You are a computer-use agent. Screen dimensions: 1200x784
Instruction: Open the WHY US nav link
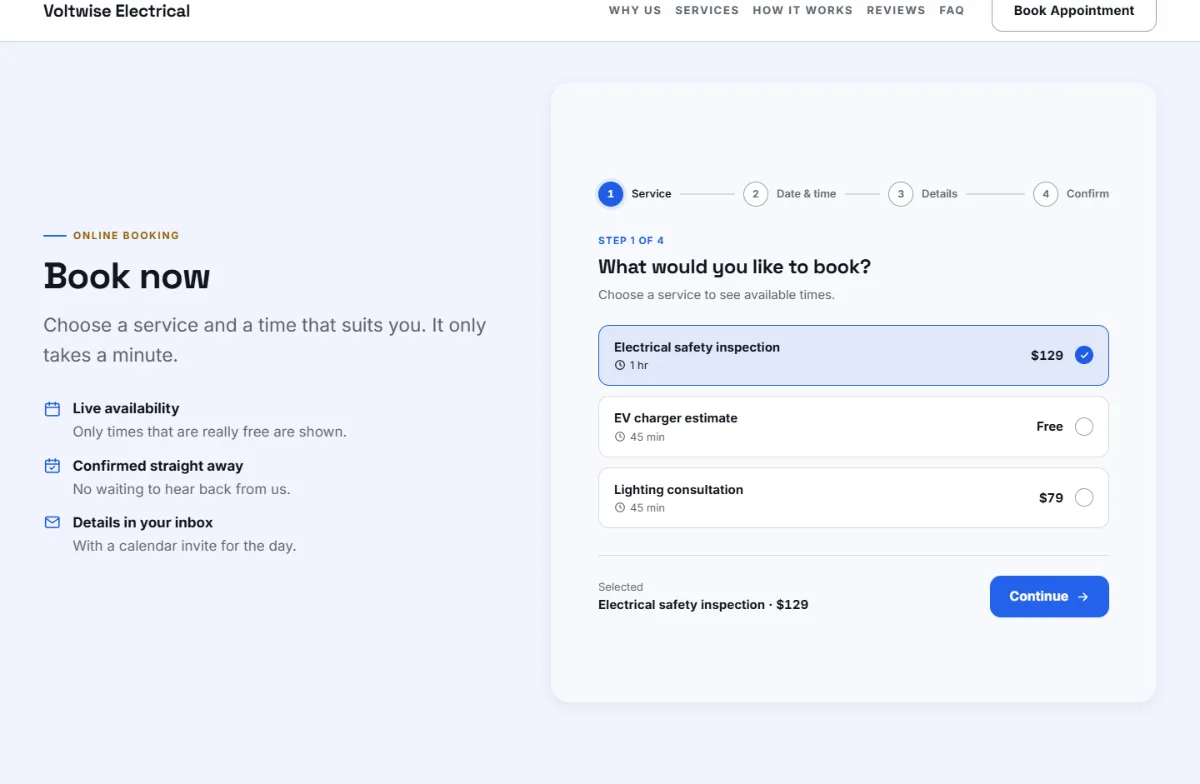[x=635, y=10]
